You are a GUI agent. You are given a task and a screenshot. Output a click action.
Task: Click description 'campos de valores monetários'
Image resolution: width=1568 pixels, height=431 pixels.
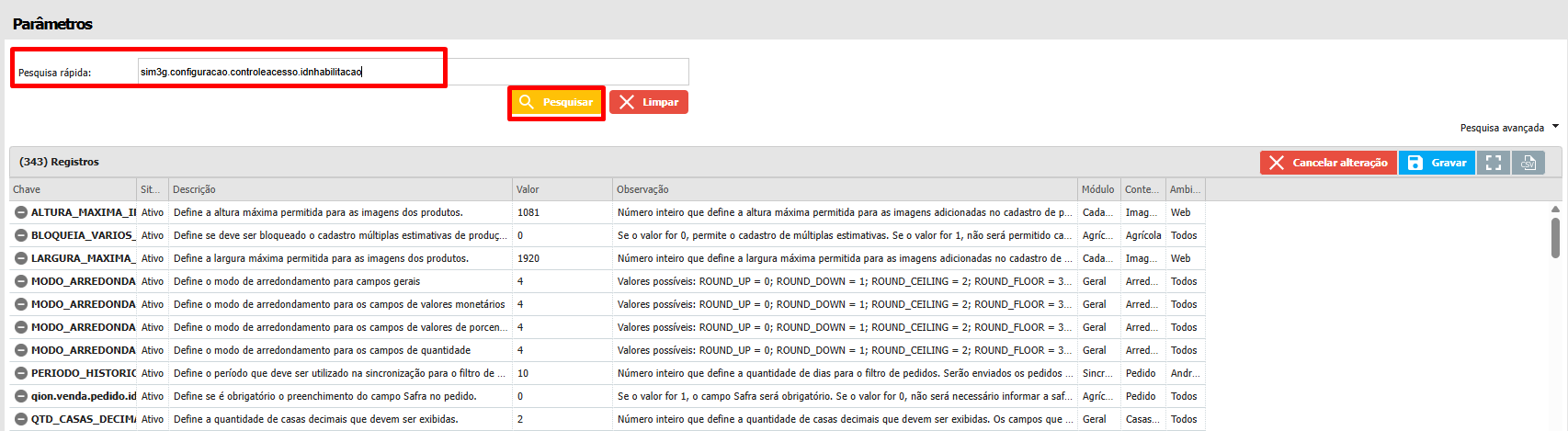point(340,304)
